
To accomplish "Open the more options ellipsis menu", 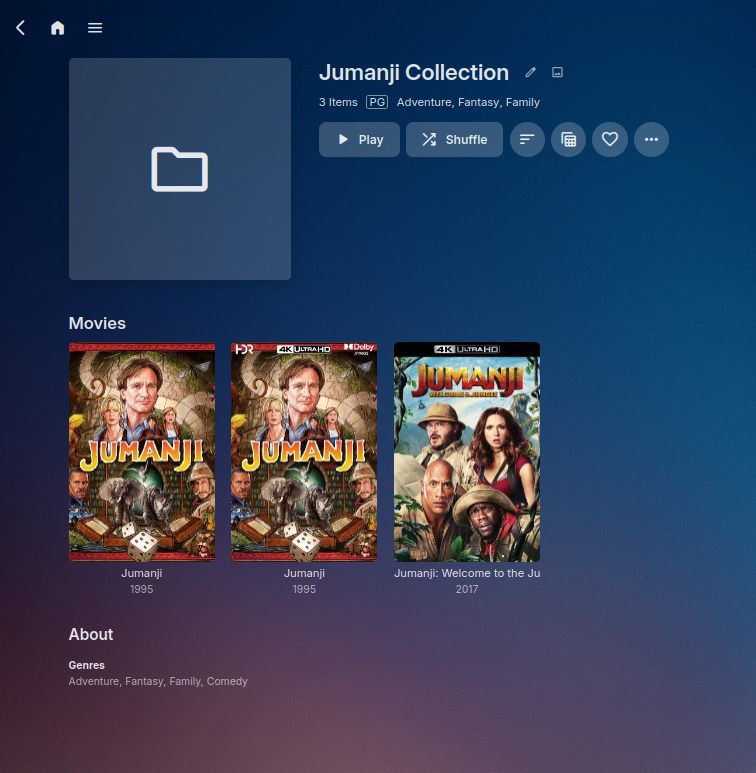I will coord(651,140).
